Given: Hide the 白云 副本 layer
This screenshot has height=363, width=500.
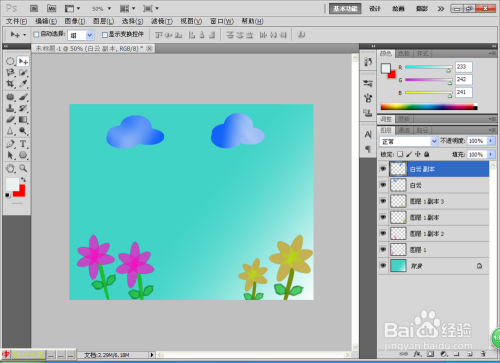Looking at the screenshot, I should point(383,169).
